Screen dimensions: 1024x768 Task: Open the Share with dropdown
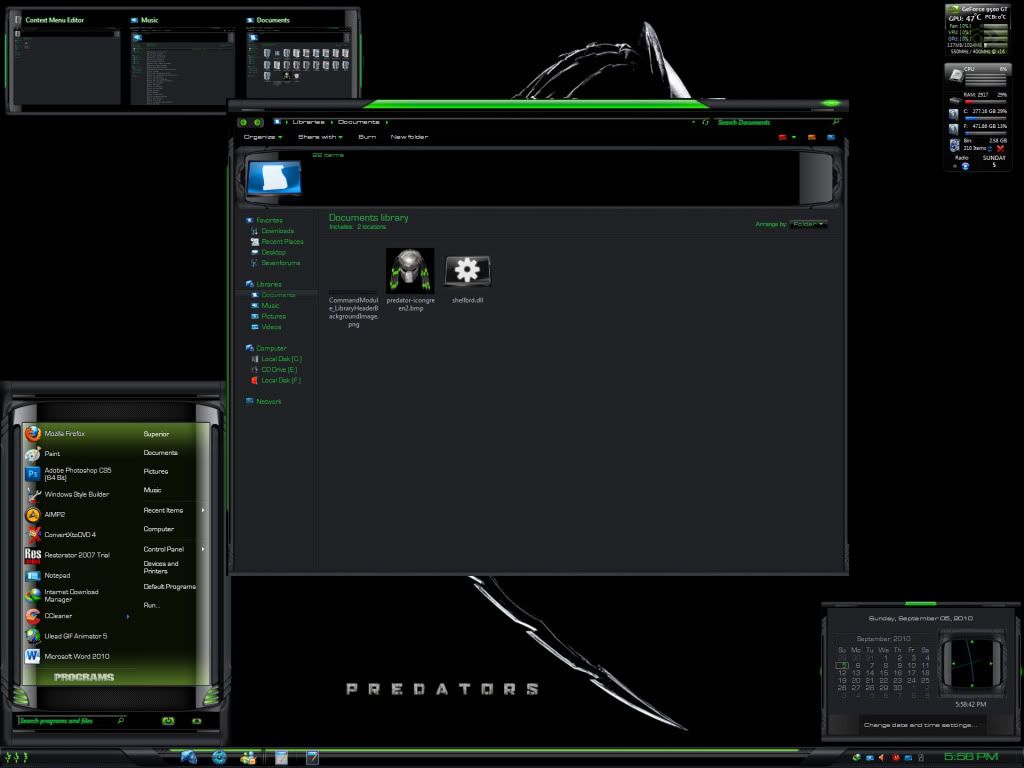pos(320,137)
